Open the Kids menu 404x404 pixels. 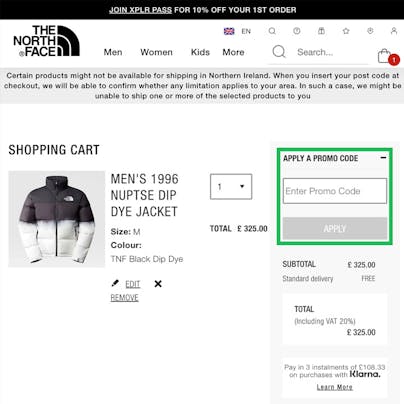pos(200,52)
